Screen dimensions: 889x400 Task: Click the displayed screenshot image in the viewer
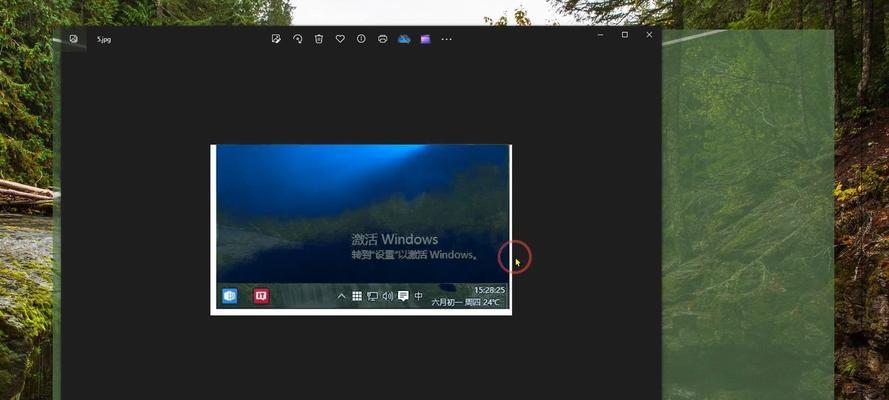[x=361, y=229]
